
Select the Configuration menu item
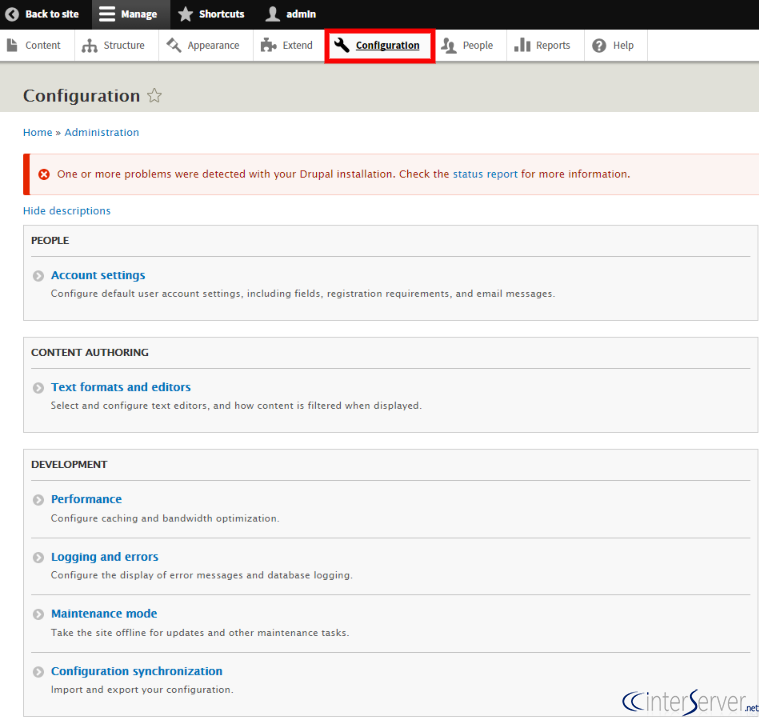click(x=380, y=46)
